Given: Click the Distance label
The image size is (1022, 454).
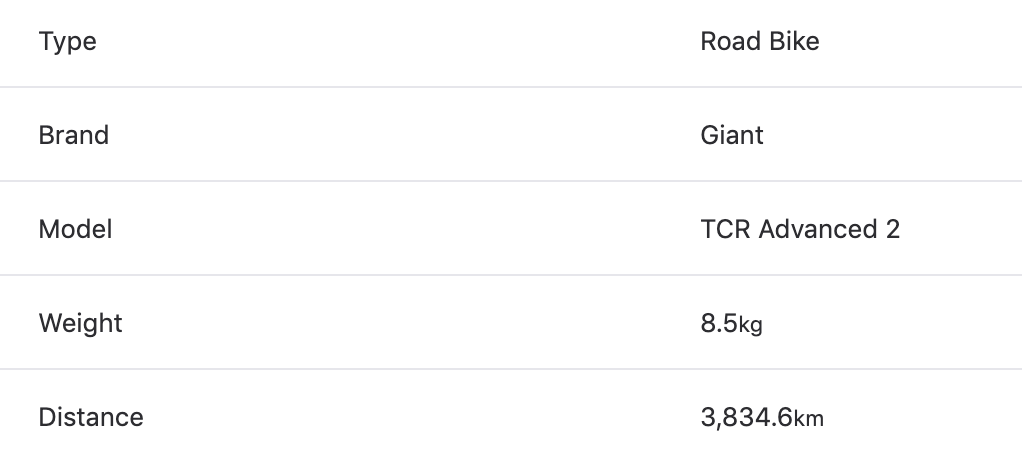Looking at the screenshot, I should point(91,417).
